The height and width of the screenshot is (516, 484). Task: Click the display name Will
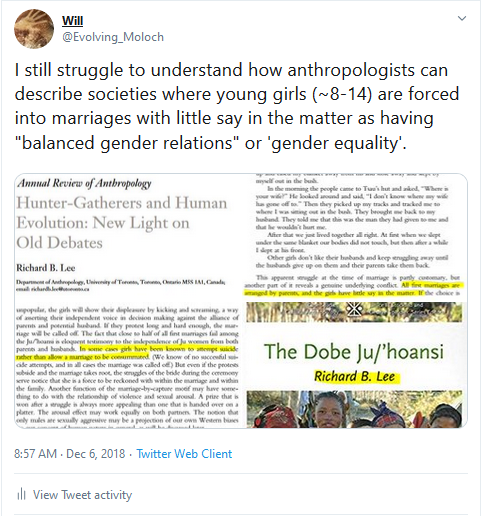(x=72, y=21)
